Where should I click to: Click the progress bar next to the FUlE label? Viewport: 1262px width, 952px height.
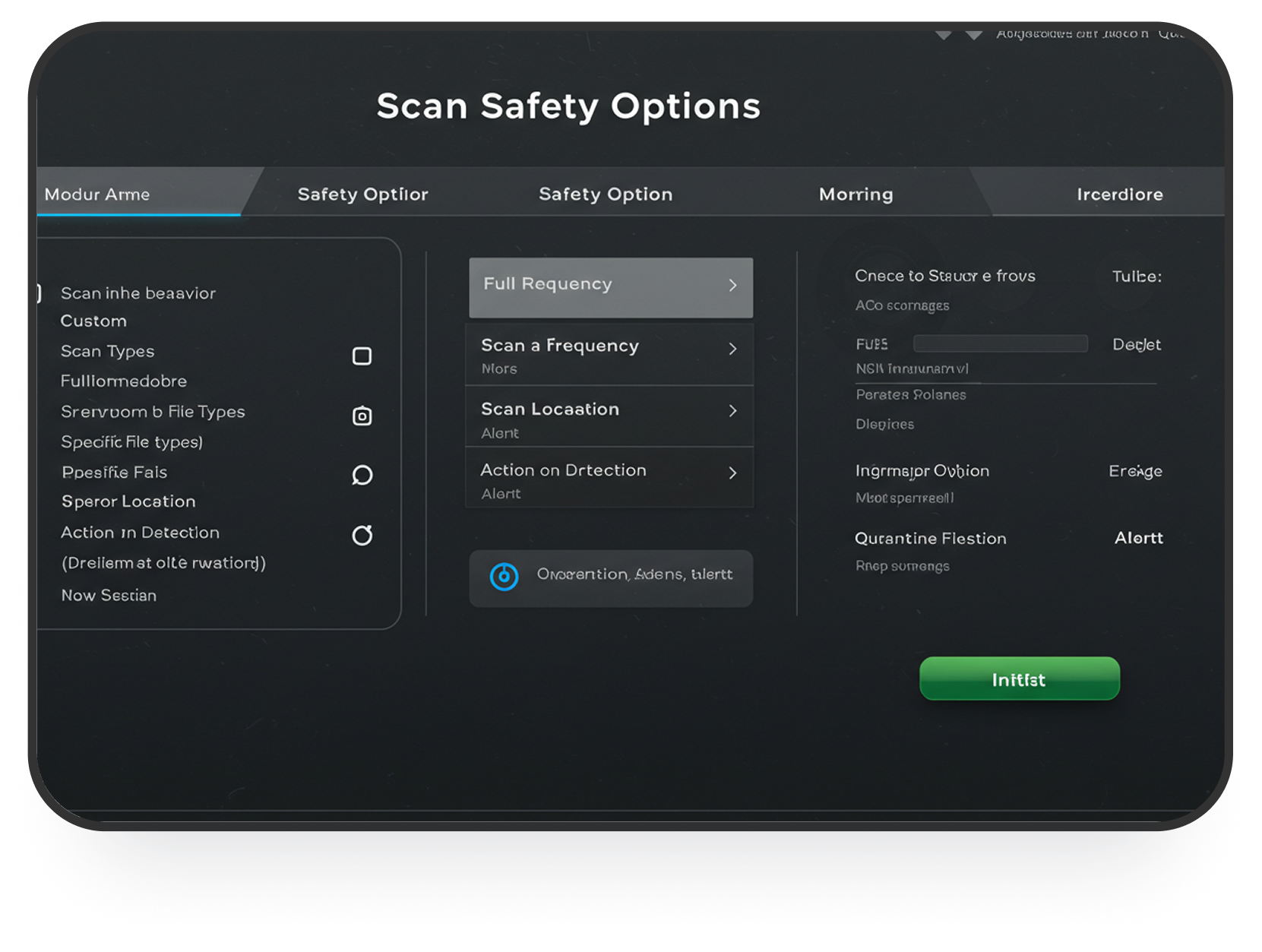tap(1000, 343)
